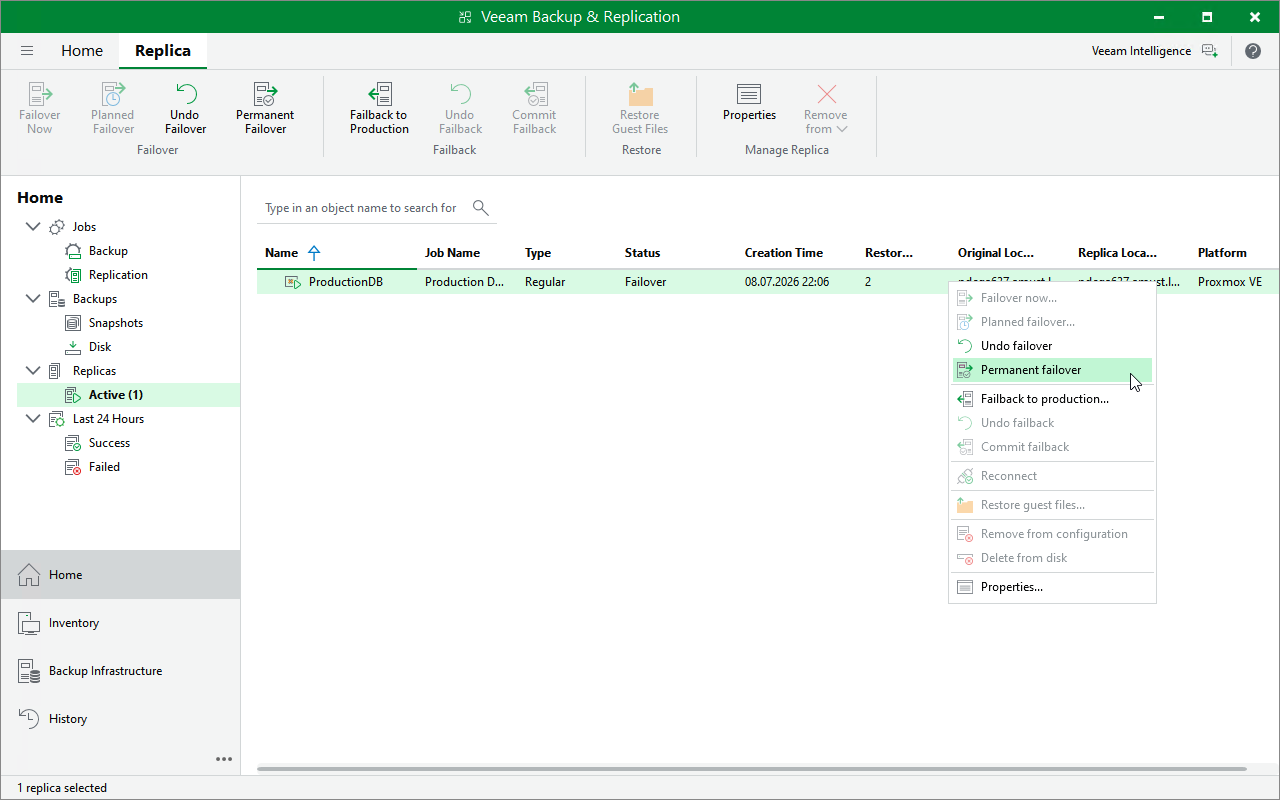Collapse the Last 24 Hours node
1280x800 pixels.
[x=33, y=419]
